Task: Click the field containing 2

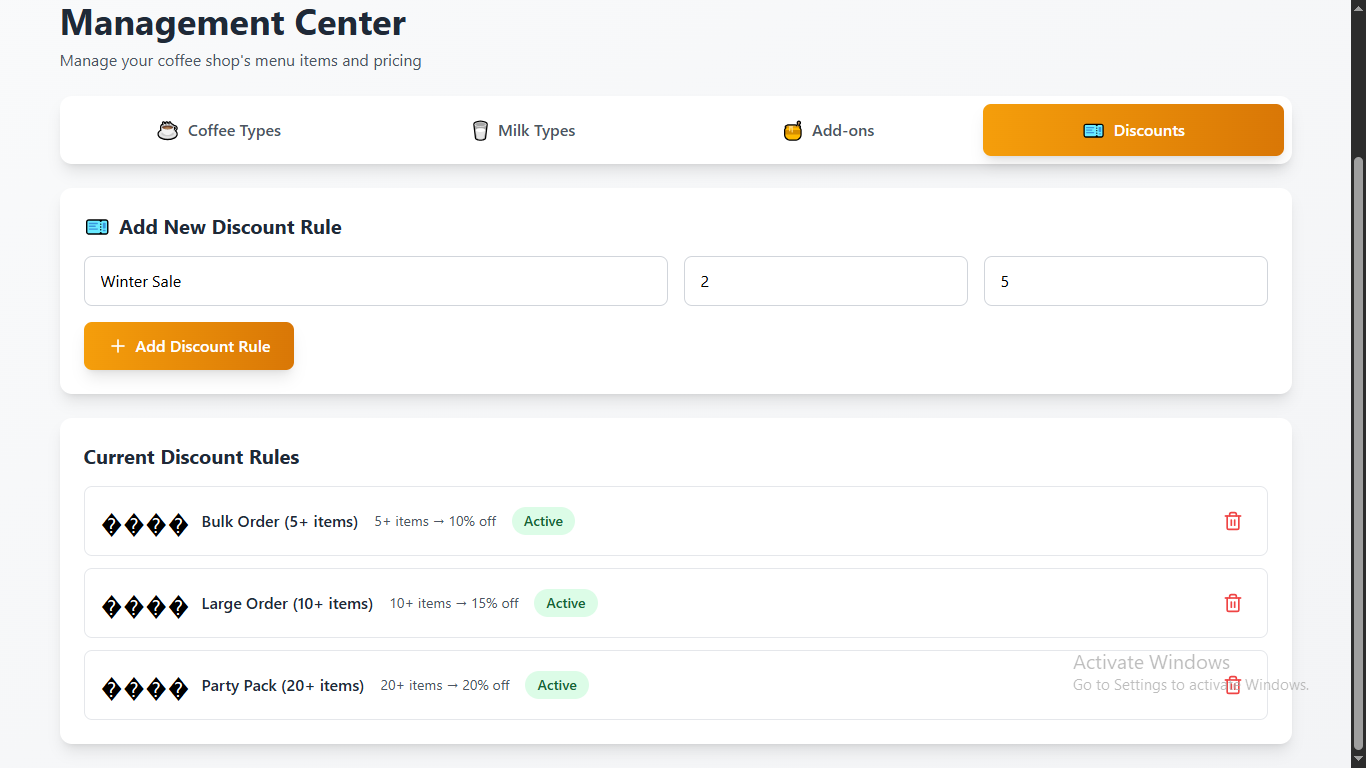Action: click(x=826, y=281)
